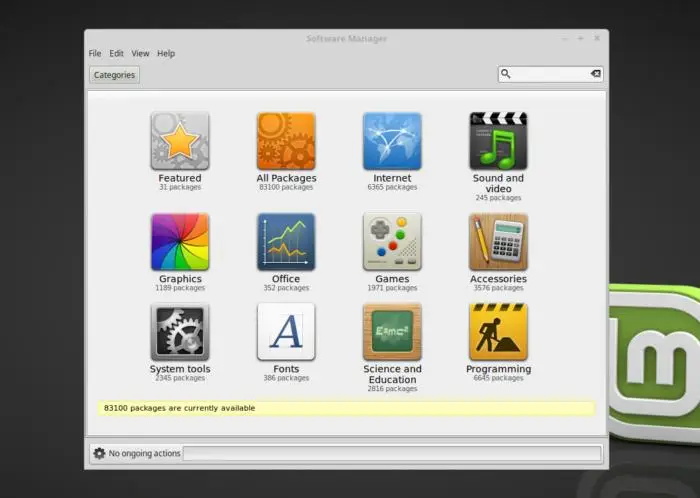700x498 pixels.
Task: Open the Sound and video category
Action: pos(498,141)
